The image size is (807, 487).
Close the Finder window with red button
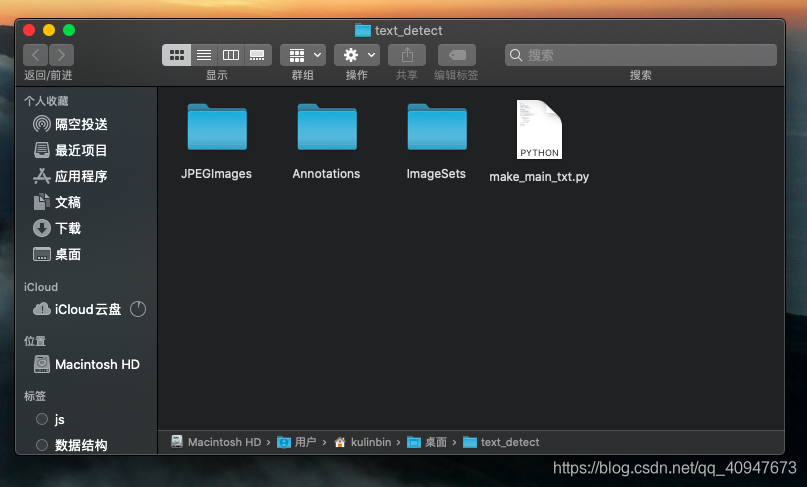29,30
